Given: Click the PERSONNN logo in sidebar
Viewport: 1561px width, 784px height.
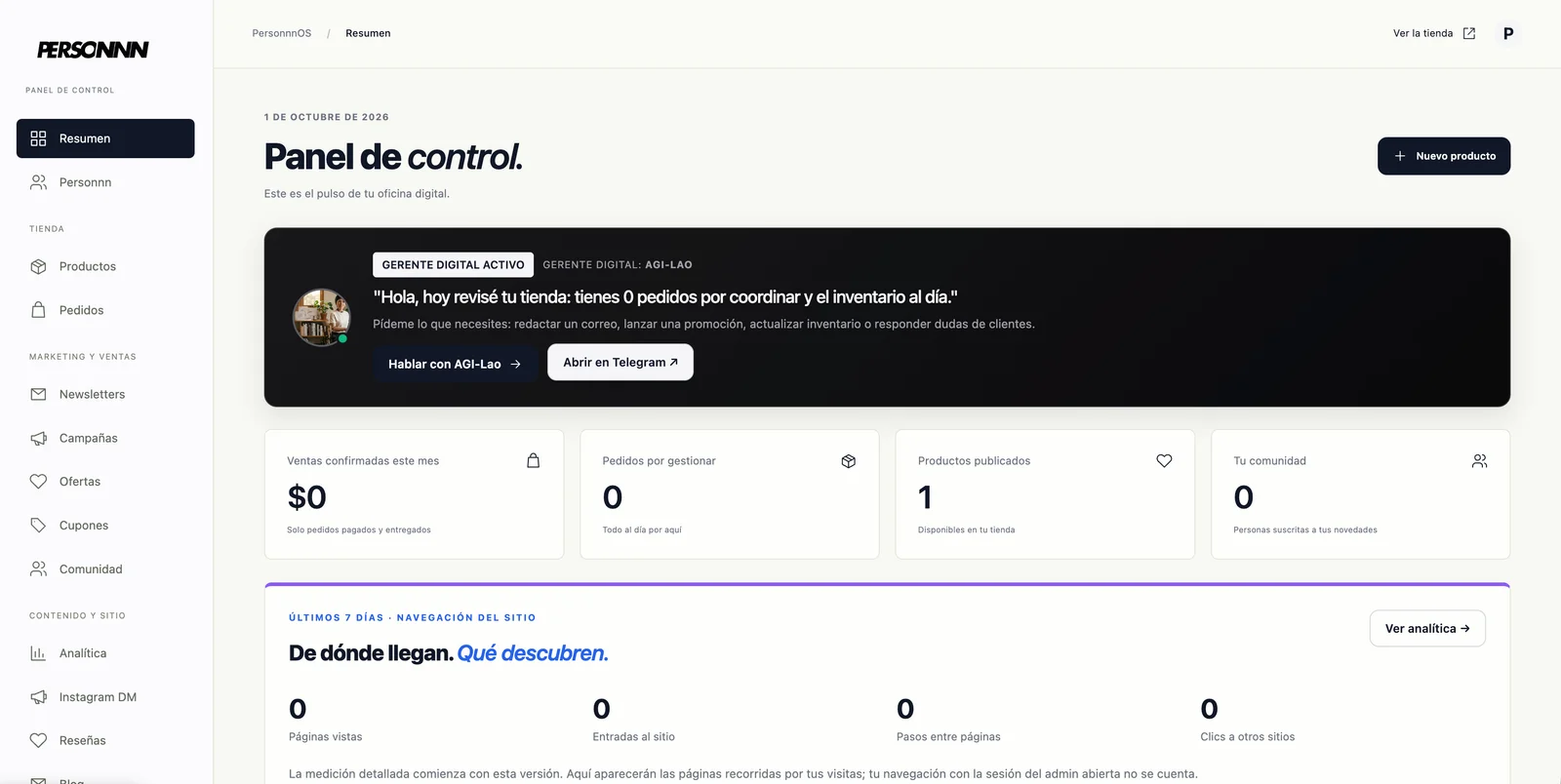Looking at the screenshot, I should [x=93, y=50].
